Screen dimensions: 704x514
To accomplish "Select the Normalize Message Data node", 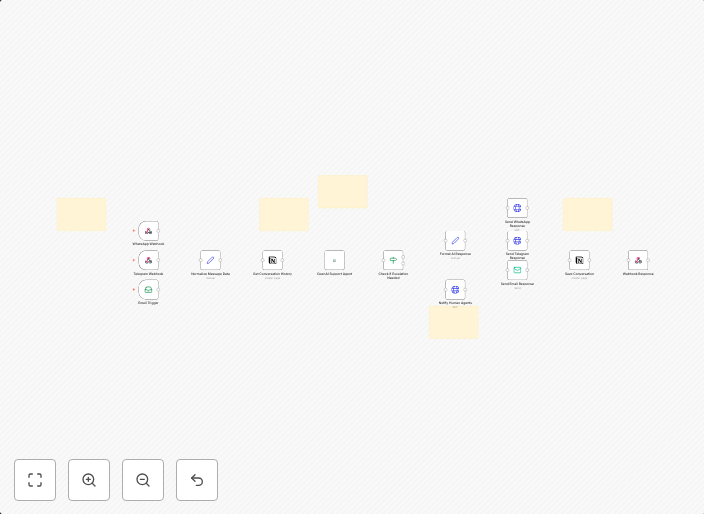I will (x=210, y=260).
